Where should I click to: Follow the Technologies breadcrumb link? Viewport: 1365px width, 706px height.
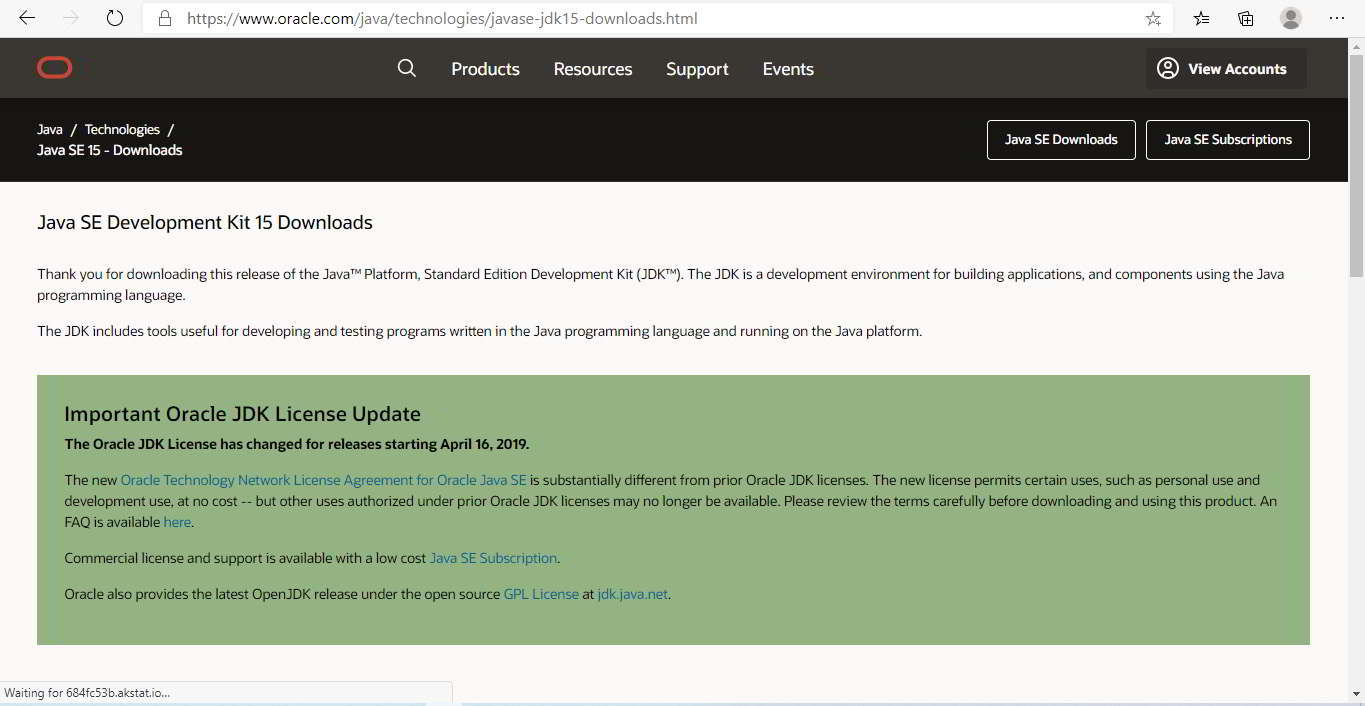click(x=122, y=129)
